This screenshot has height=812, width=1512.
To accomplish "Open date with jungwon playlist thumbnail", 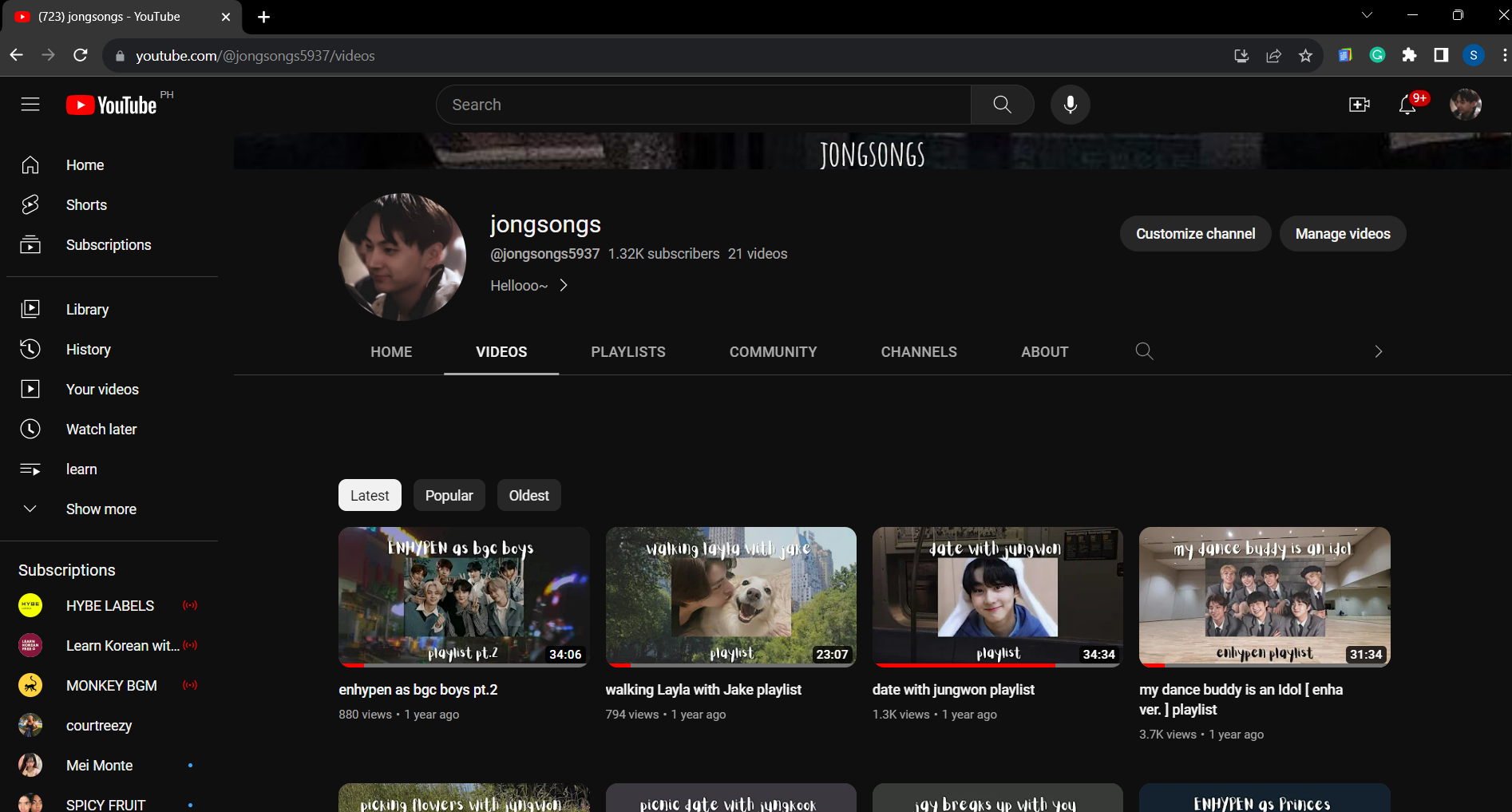I will point(998,596).
